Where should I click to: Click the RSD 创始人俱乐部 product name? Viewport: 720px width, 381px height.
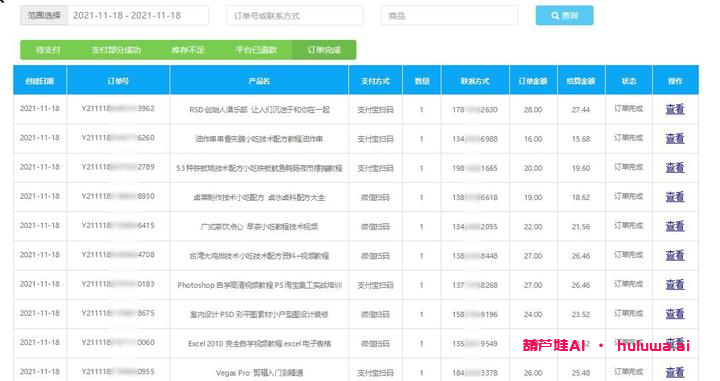point(259,110)
